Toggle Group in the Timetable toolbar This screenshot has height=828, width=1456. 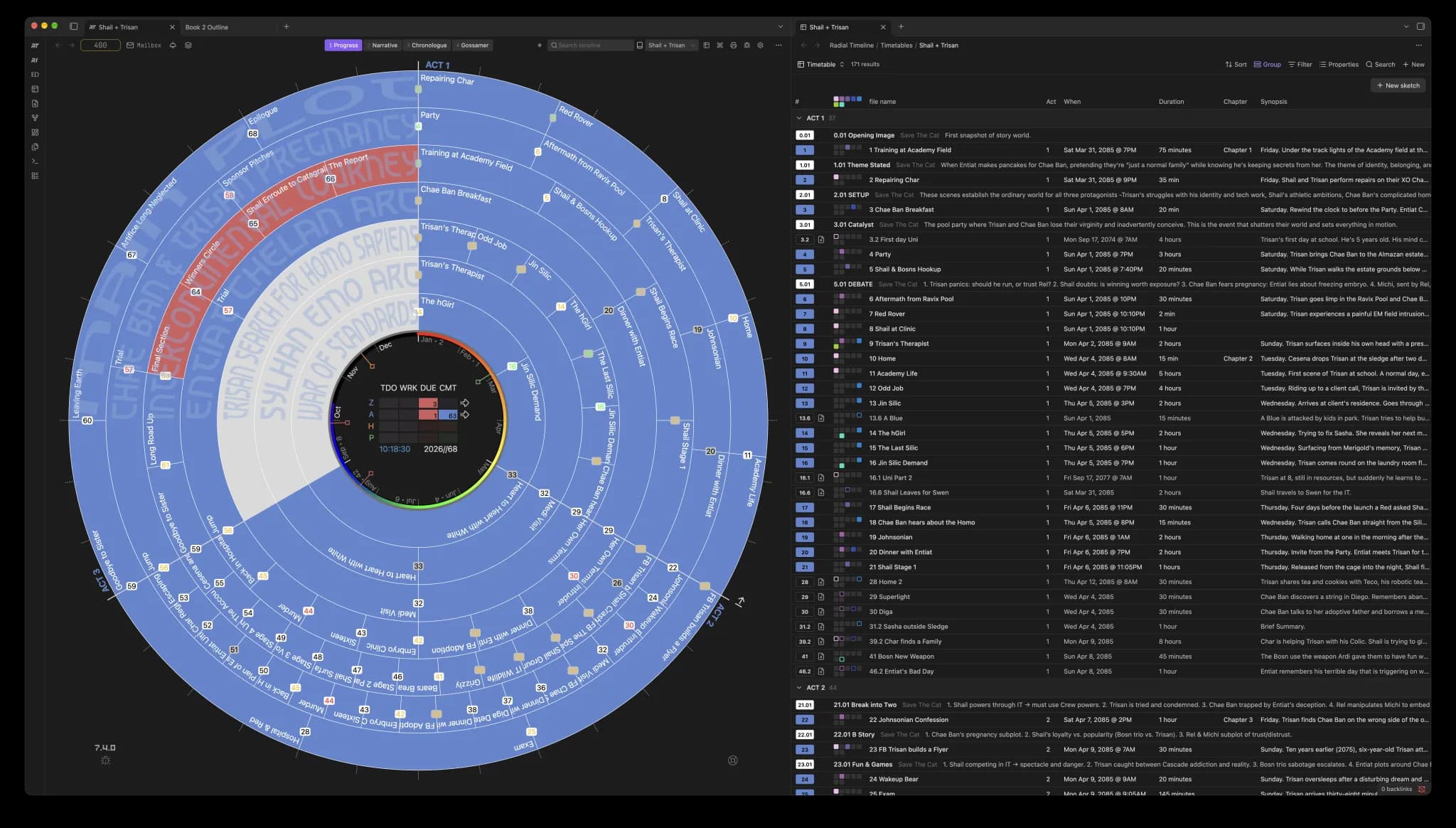pos(1267,65)
